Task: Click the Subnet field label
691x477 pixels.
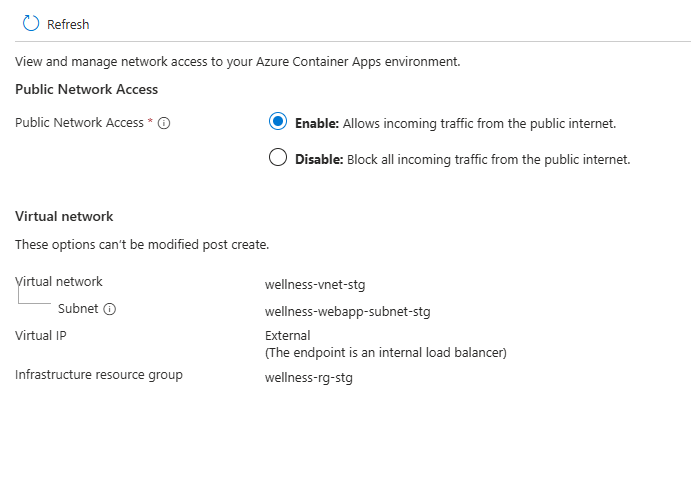Action: (78, 309)
